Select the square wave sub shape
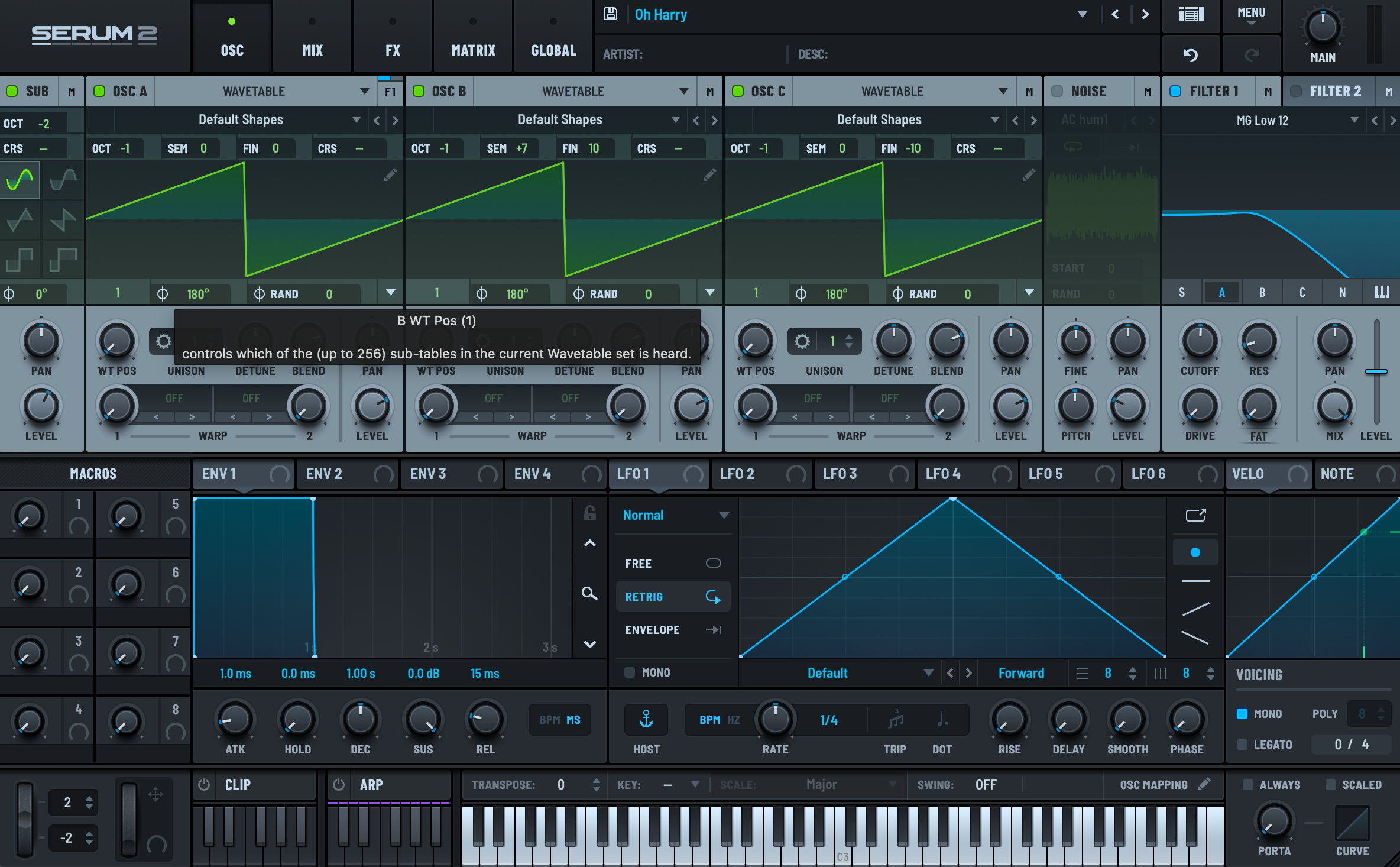The image size is (1400, 867). click(20, 260)
